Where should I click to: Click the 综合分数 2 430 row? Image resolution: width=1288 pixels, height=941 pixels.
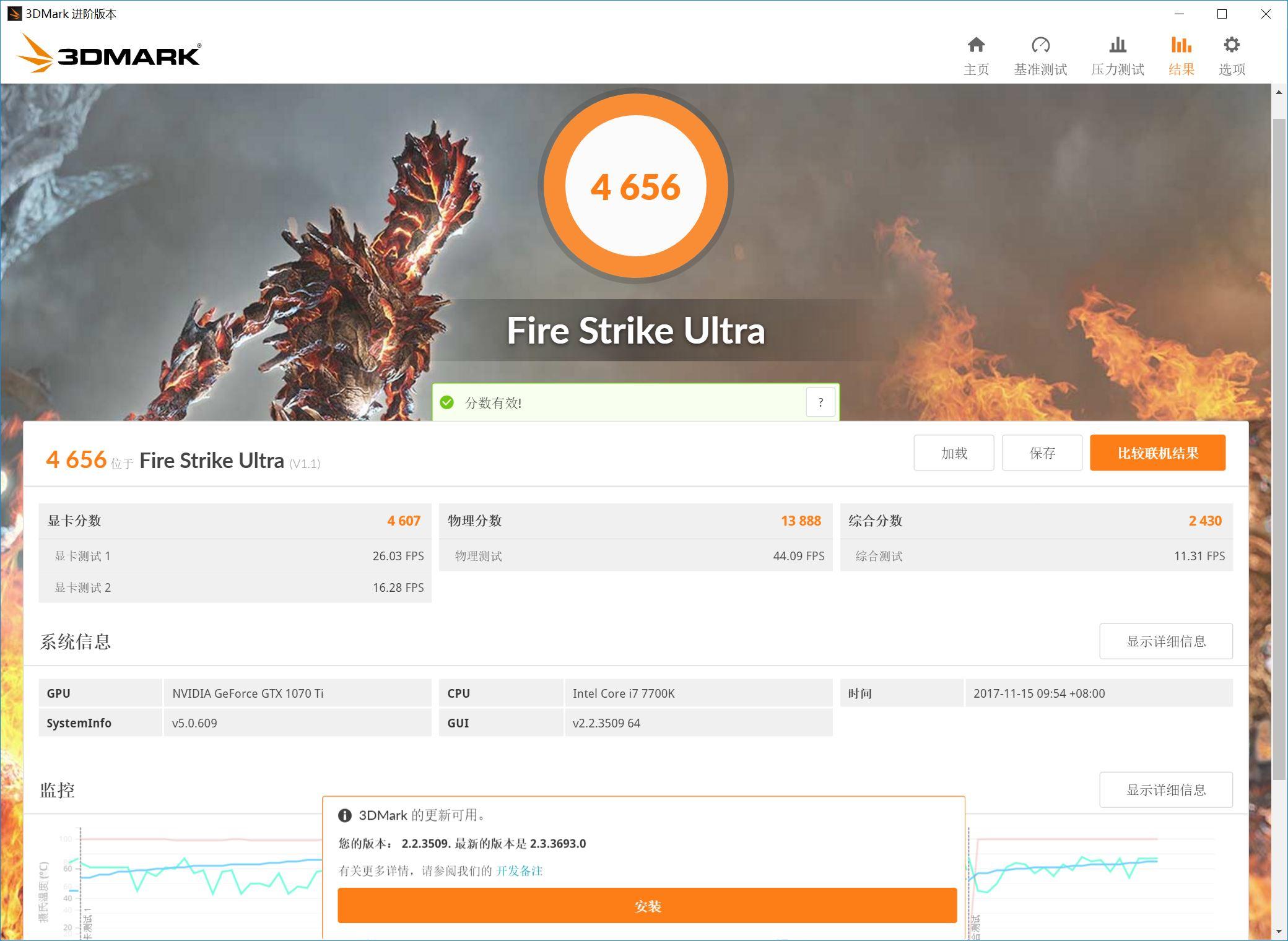(1036, 521)
